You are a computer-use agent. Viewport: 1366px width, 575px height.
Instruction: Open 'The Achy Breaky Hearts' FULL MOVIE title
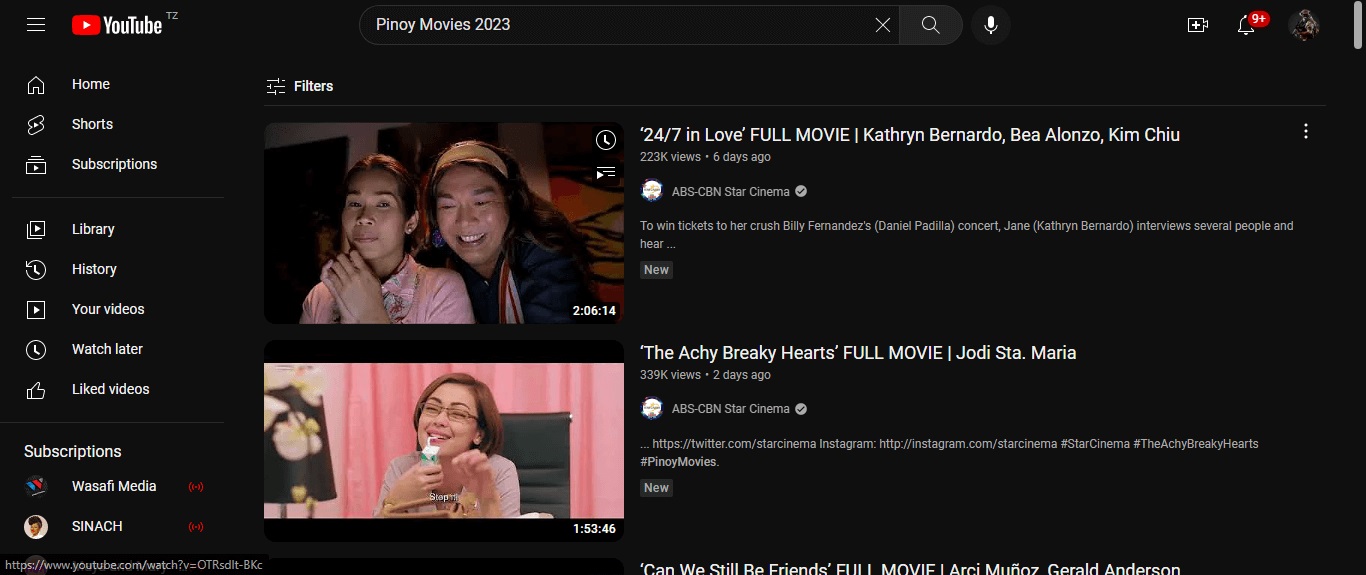coord(858,353)
